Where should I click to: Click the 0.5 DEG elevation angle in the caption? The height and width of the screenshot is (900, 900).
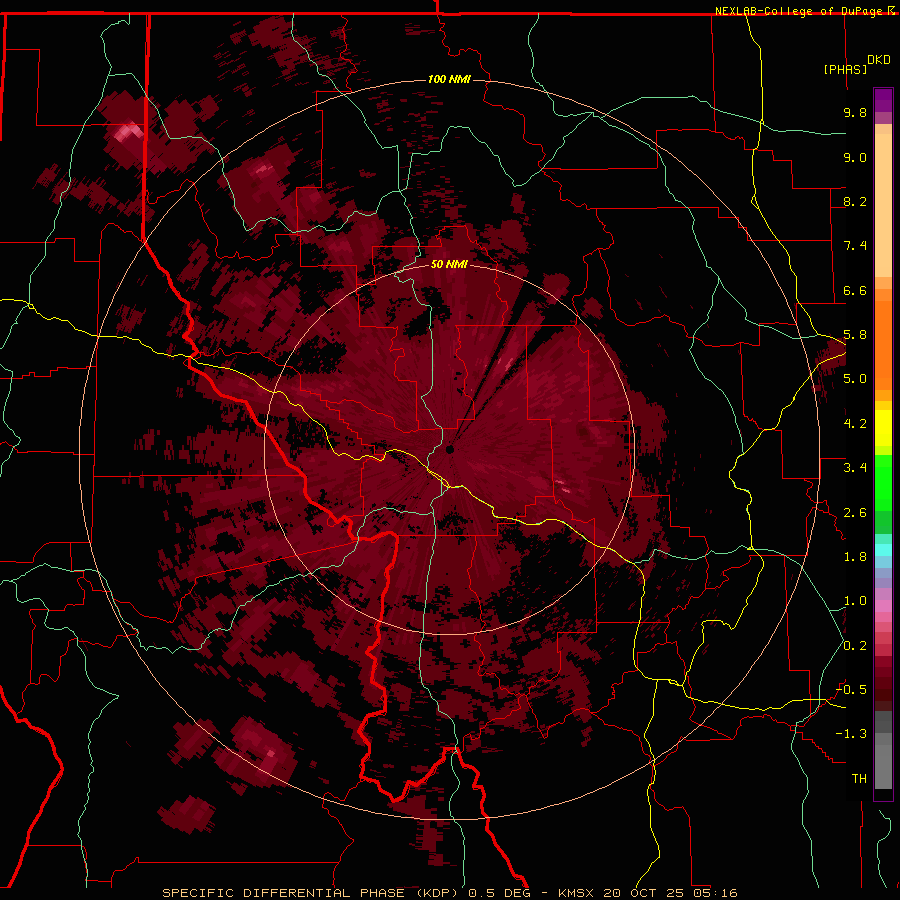pyautogui.click(x=500, y=893)
